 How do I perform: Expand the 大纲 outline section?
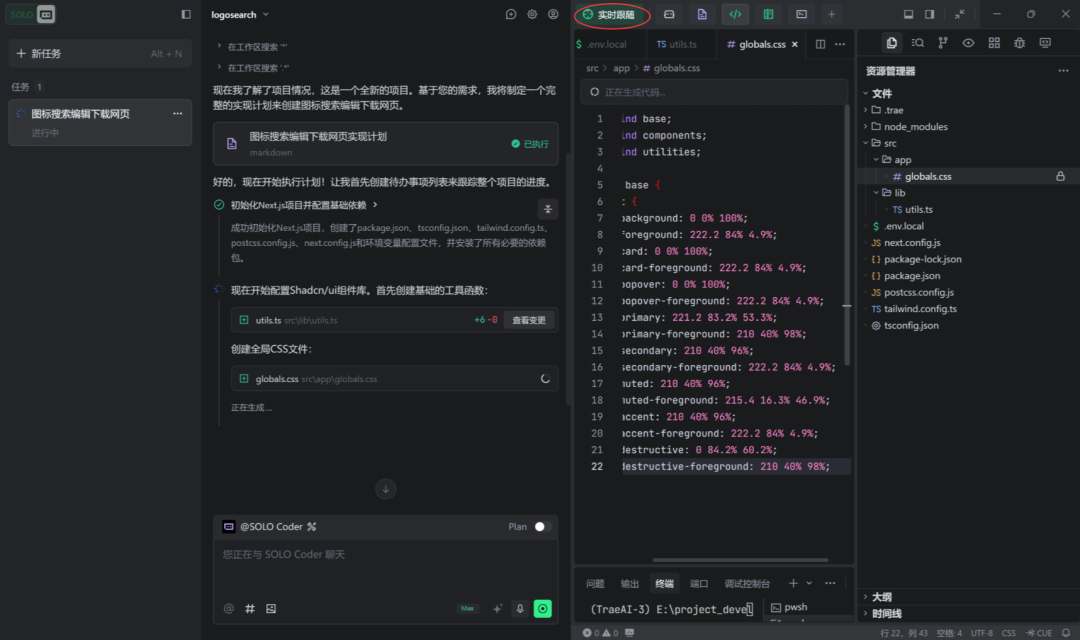click(x=881, y=597)
